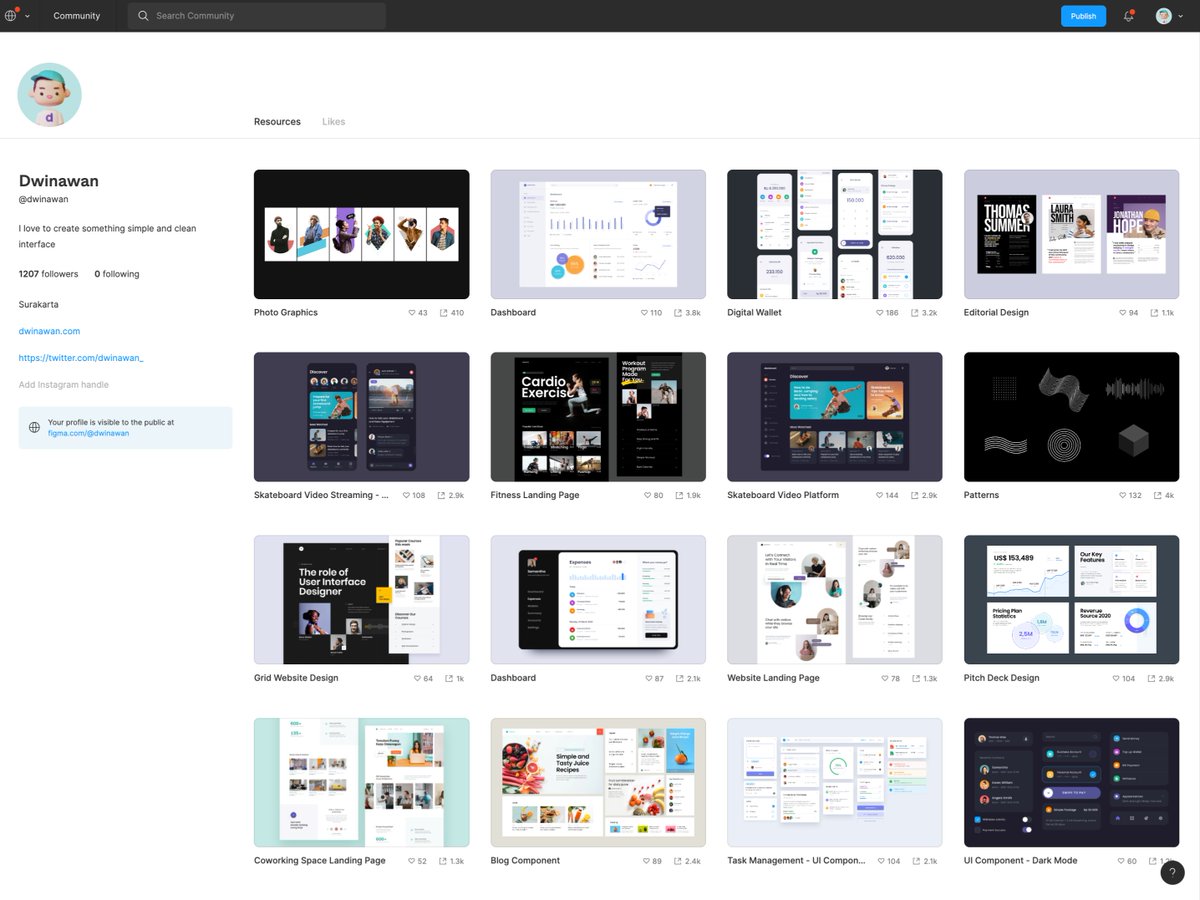
Task: Click duplicate icon for Pitch Deck Design
Action: pyautogui.click(x=1151, y=678)
